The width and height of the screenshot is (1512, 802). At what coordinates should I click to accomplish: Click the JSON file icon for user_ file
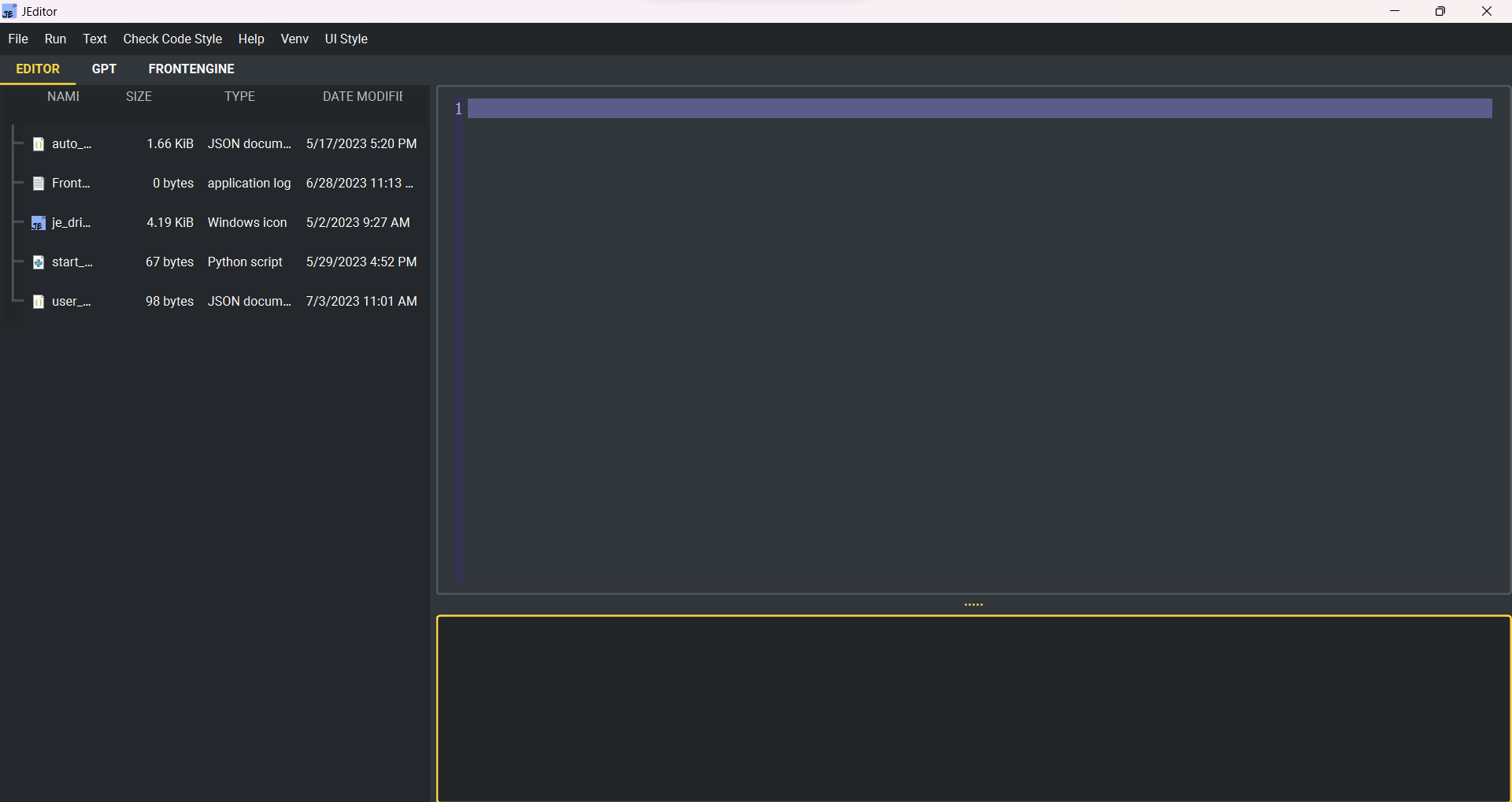point(38,302)
